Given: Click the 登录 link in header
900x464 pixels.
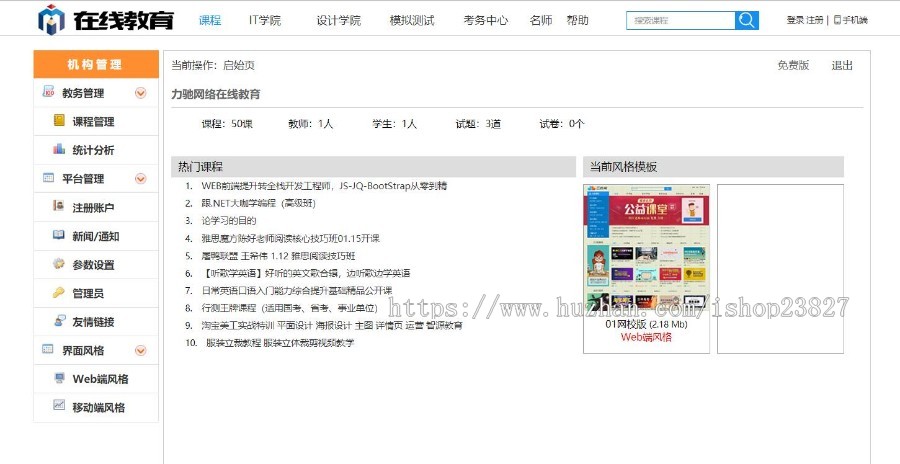Looking at the screenshot, I should pyautogui.click(x=795, y=20).
